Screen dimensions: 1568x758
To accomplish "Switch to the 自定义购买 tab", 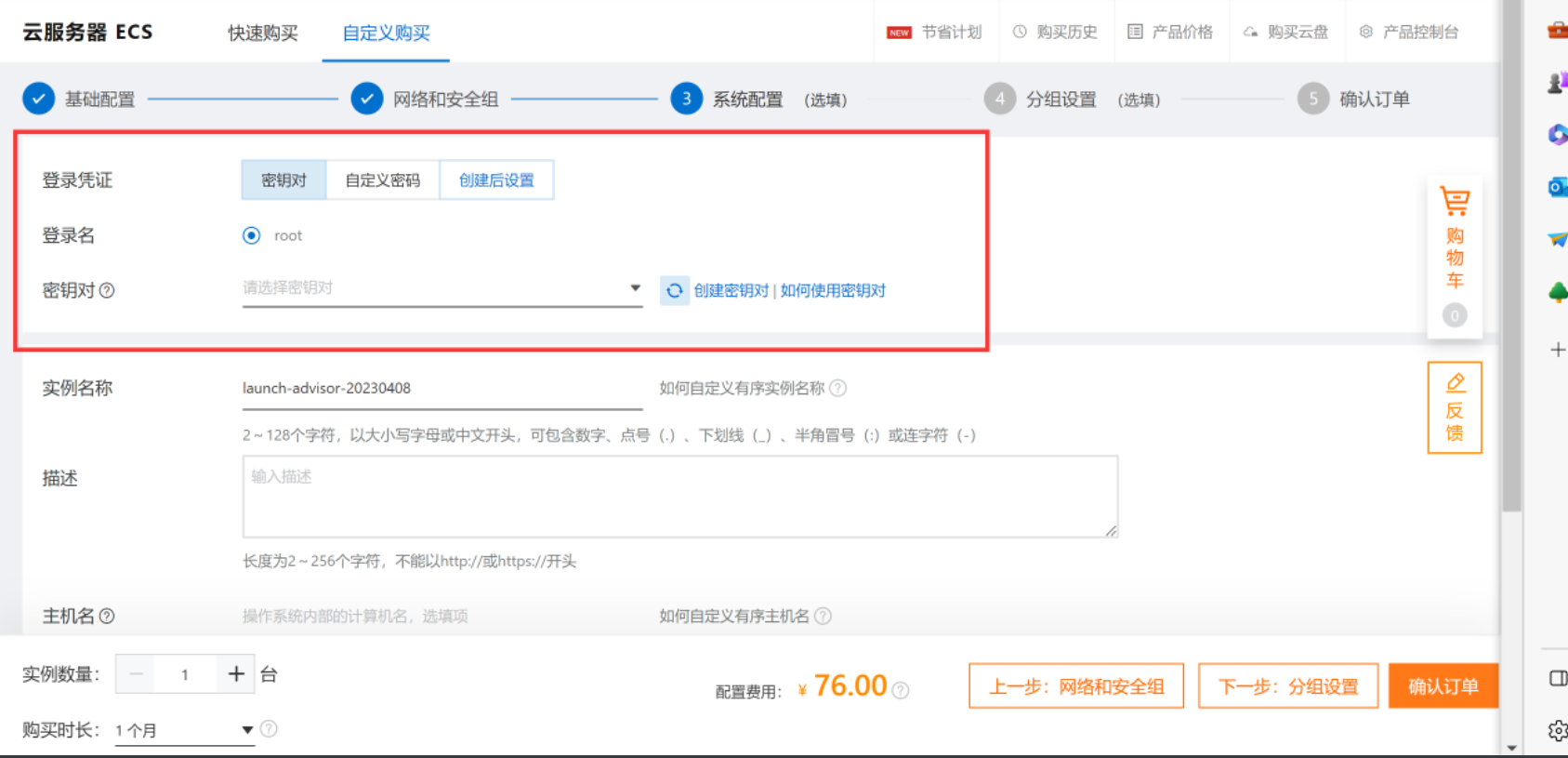I will (386, 33).
